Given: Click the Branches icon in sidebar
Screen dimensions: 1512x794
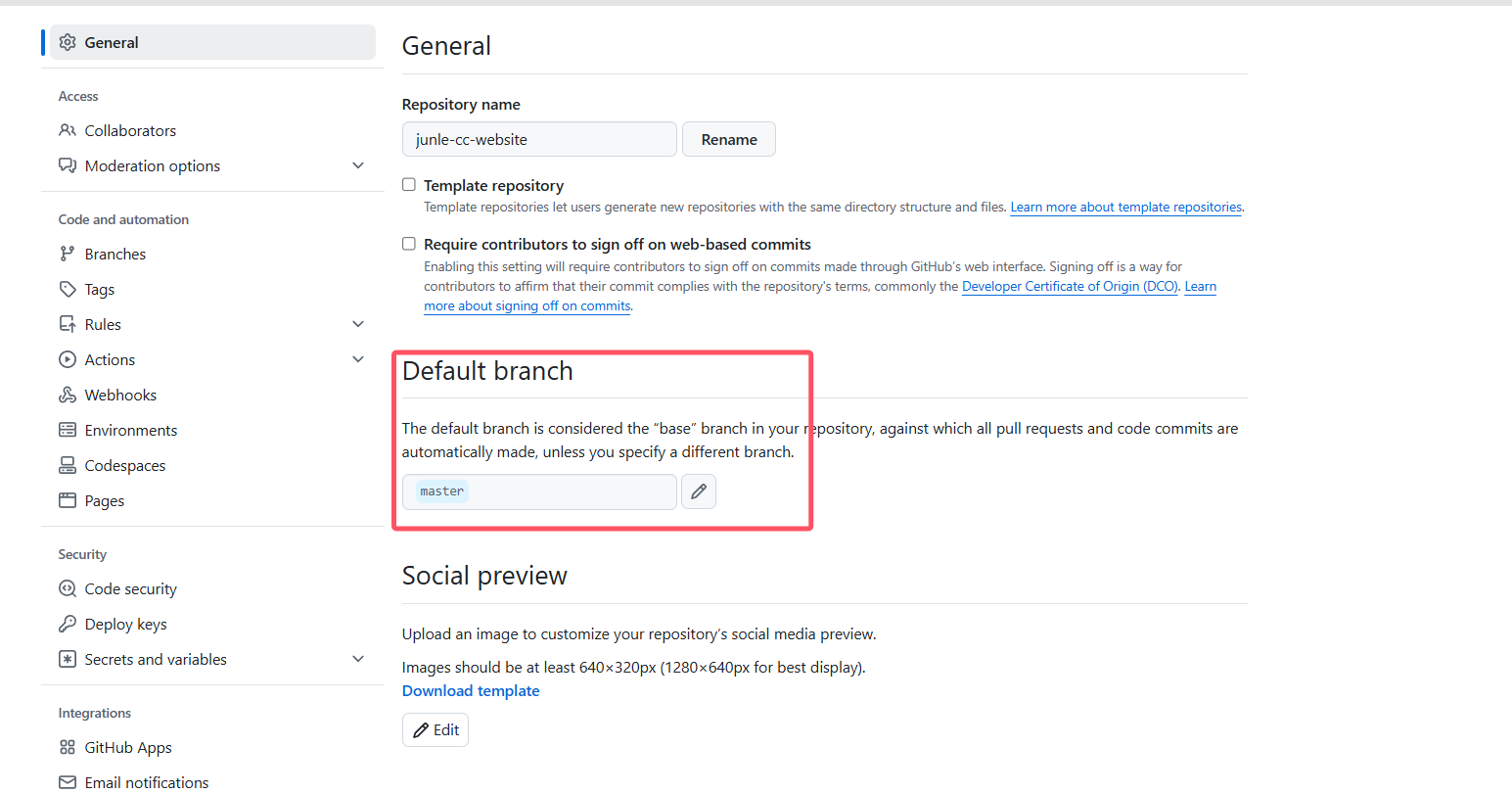Looking at the screenshot, I should 68,255.
